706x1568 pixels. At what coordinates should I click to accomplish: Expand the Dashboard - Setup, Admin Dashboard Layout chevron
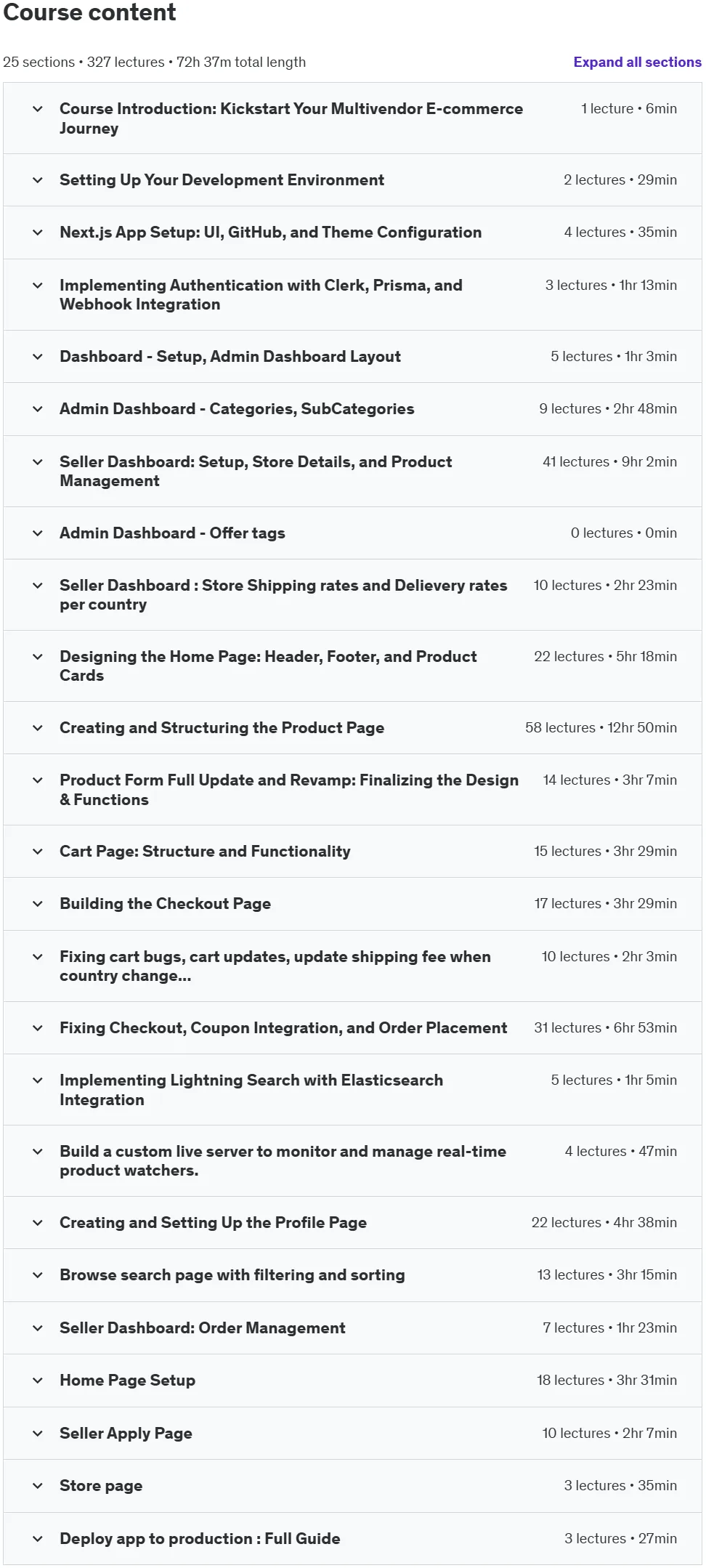(38, 357)
